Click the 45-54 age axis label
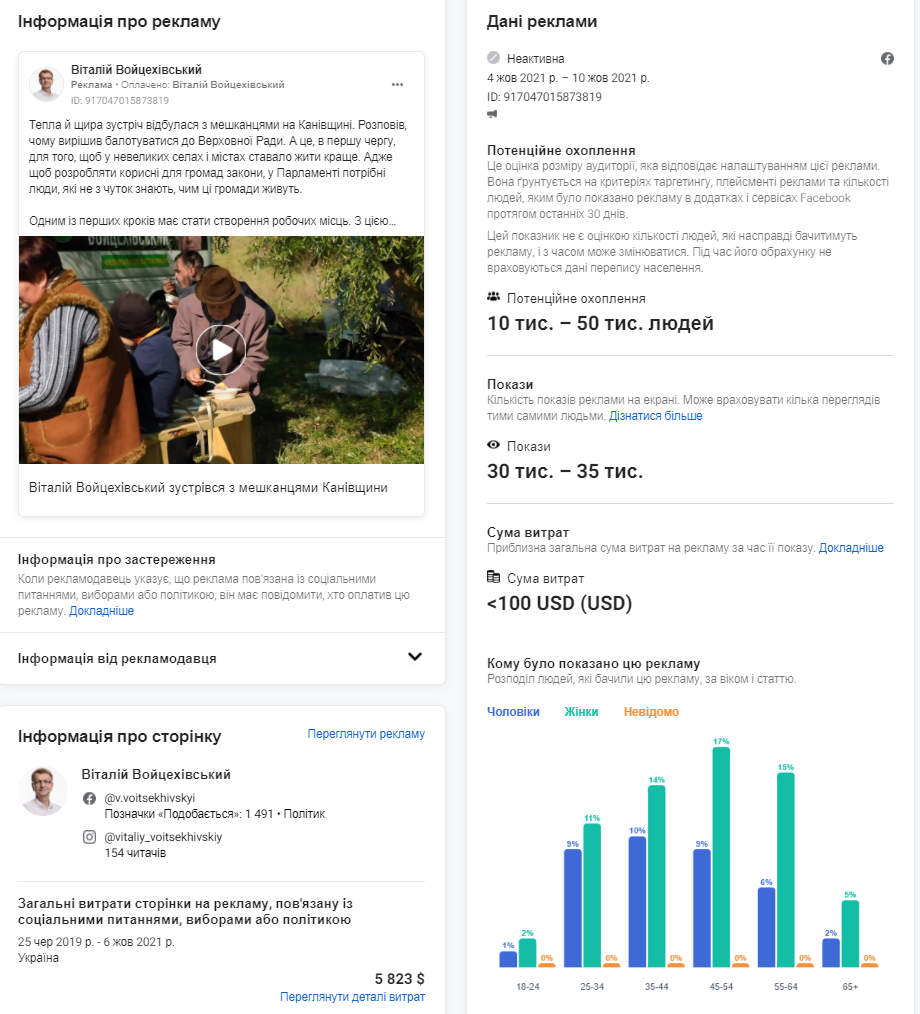920x1014 pixels. coord(721,987)
